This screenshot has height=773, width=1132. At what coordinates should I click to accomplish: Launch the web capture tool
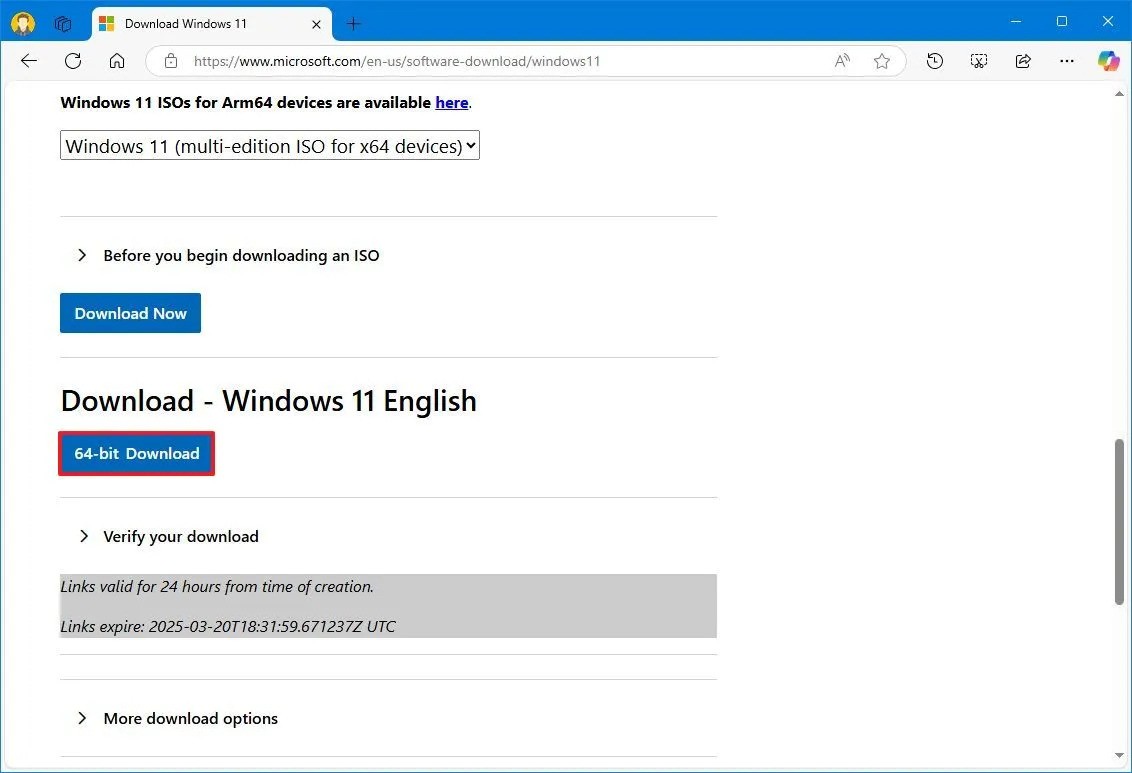978,61
